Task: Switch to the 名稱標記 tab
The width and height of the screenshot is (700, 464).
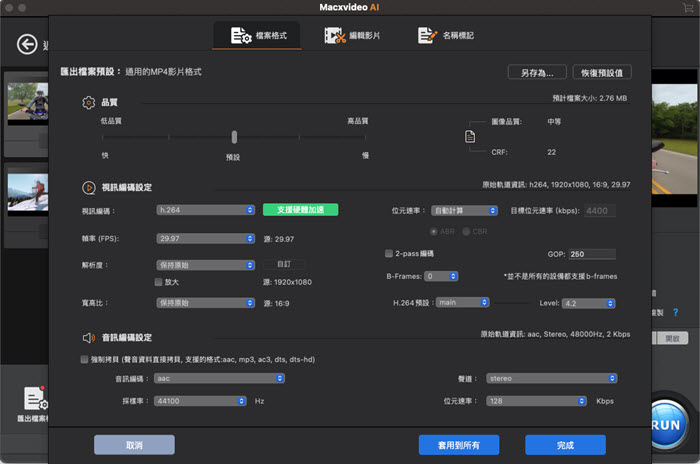Action: (446, 35)
